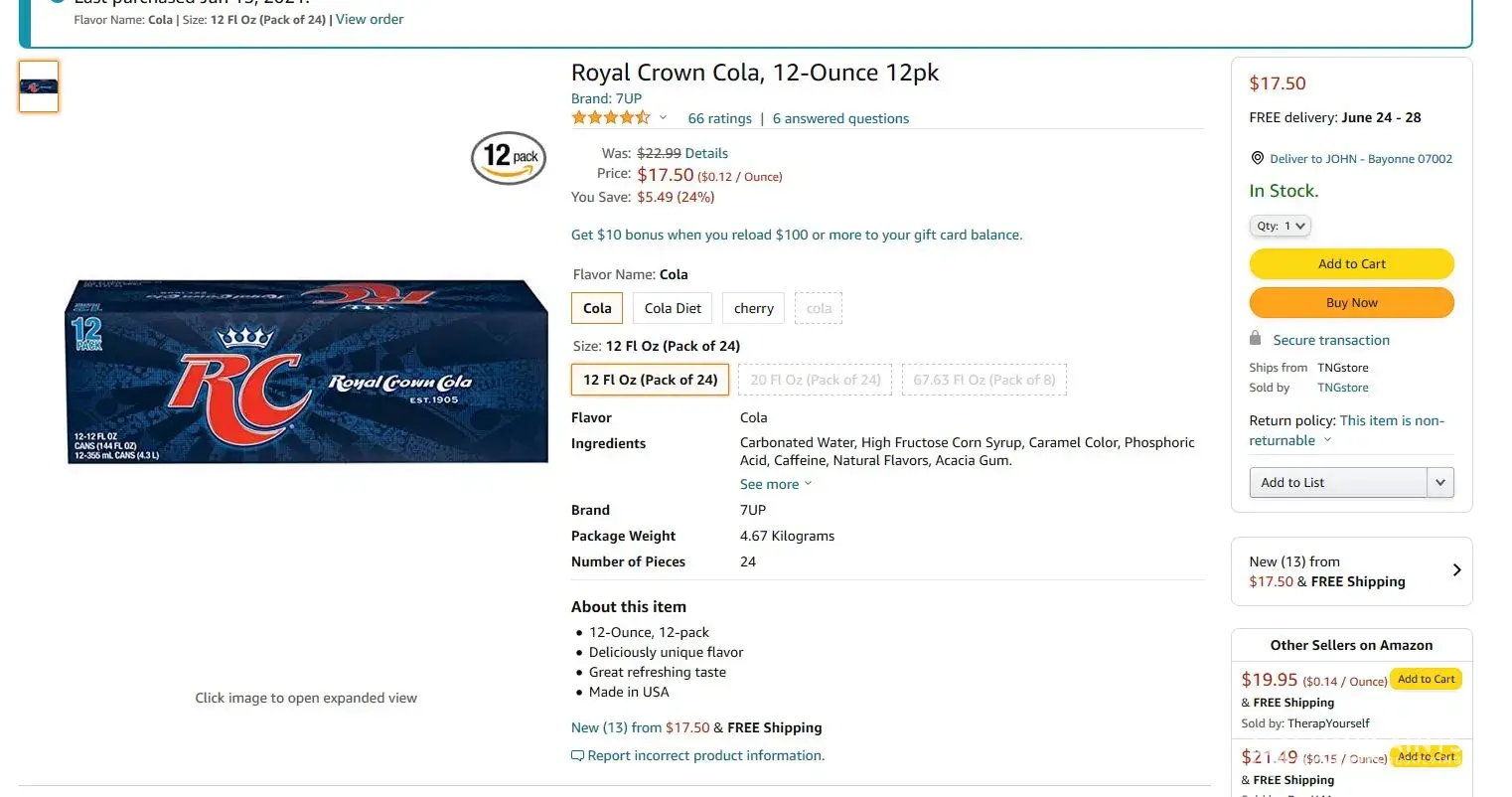Screen dimensions: 1512x797
Task: Click the secure transaction lock icon
Action: point(1255,339)
